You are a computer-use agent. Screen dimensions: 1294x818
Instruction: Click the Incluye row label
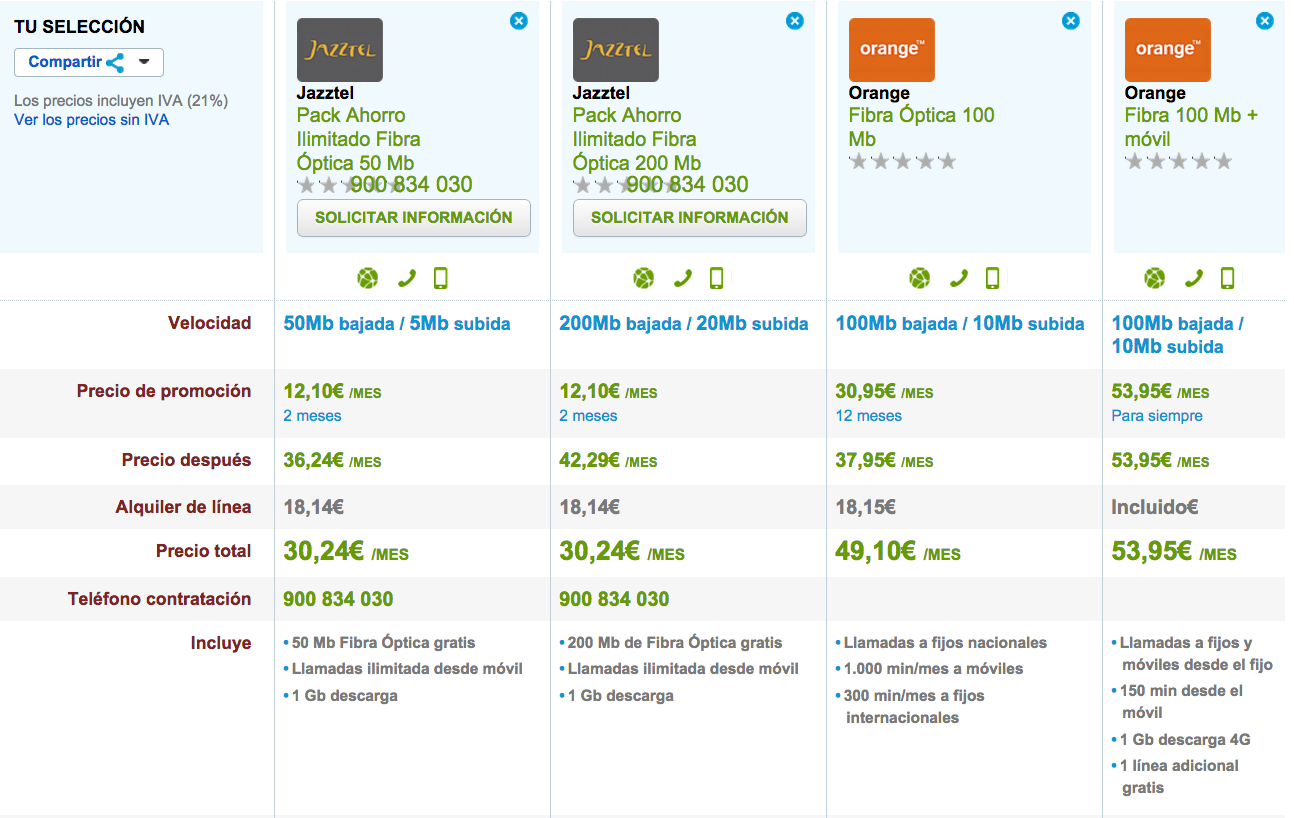[x=221, y=643]
